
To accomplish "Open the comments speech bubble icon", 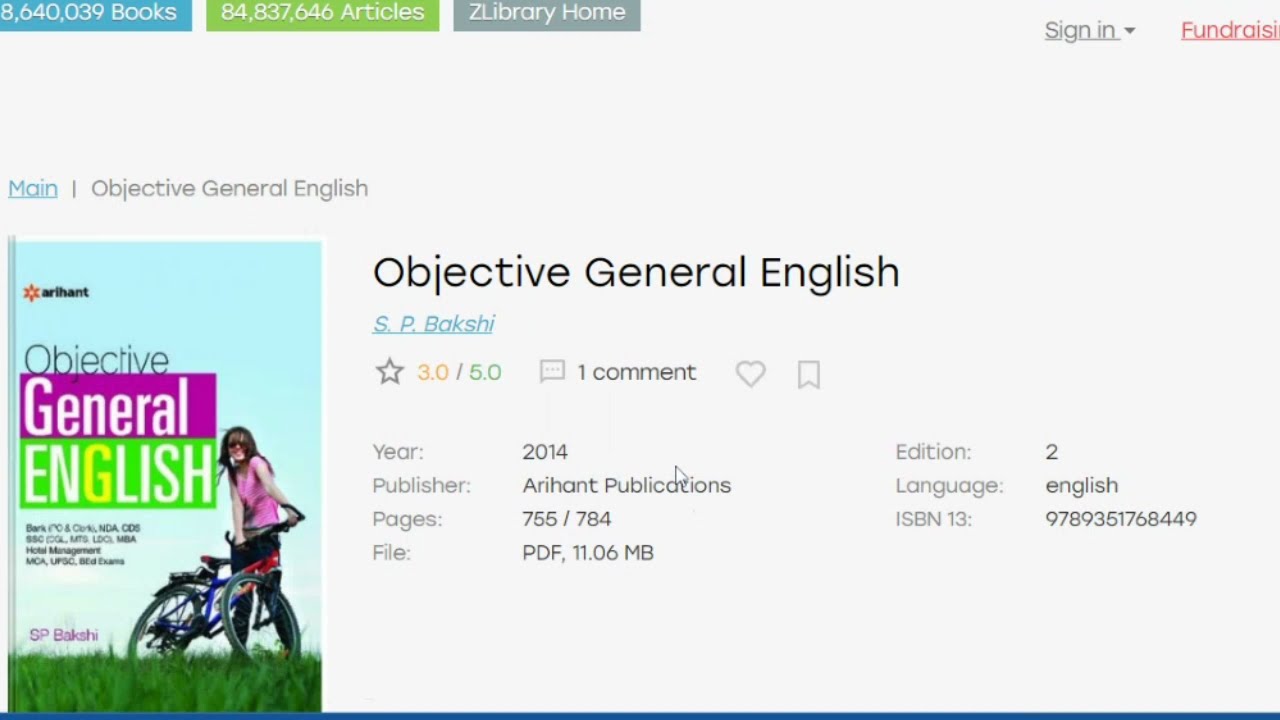I will pyautogui.click(x=552, y=372).
